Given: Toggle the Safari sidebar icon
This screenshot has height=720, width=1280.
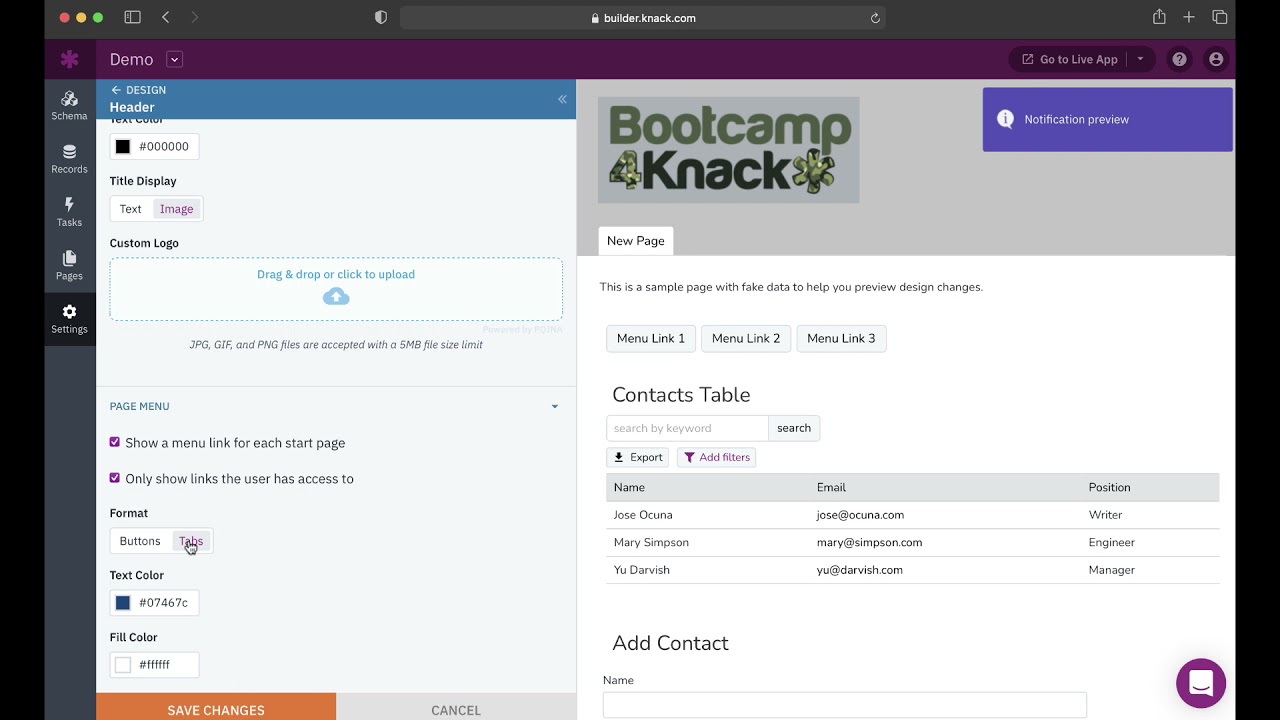Looking at the screenshot, I should pos(132,17).
